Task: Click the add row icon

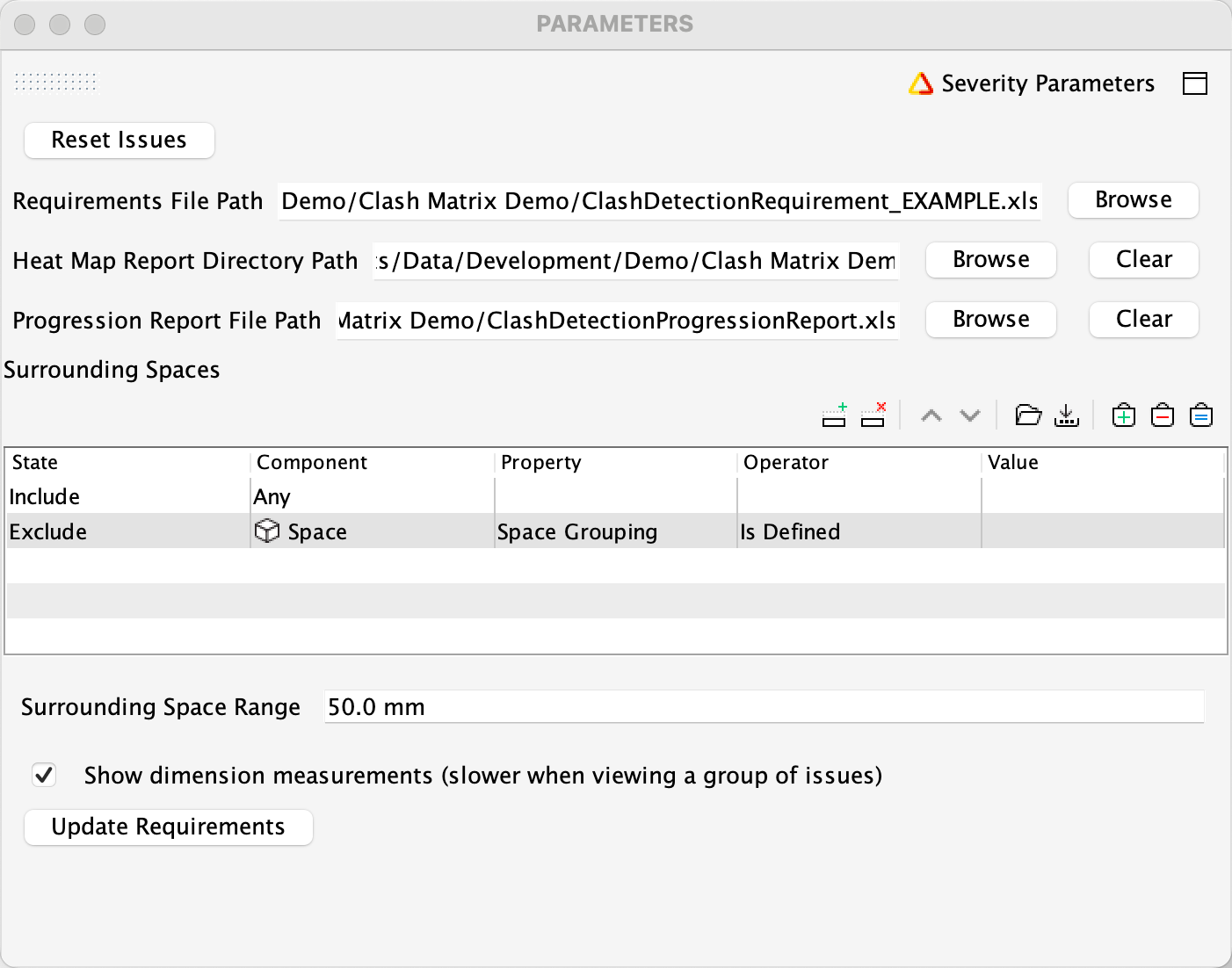Action: click(x=834, y=415)
